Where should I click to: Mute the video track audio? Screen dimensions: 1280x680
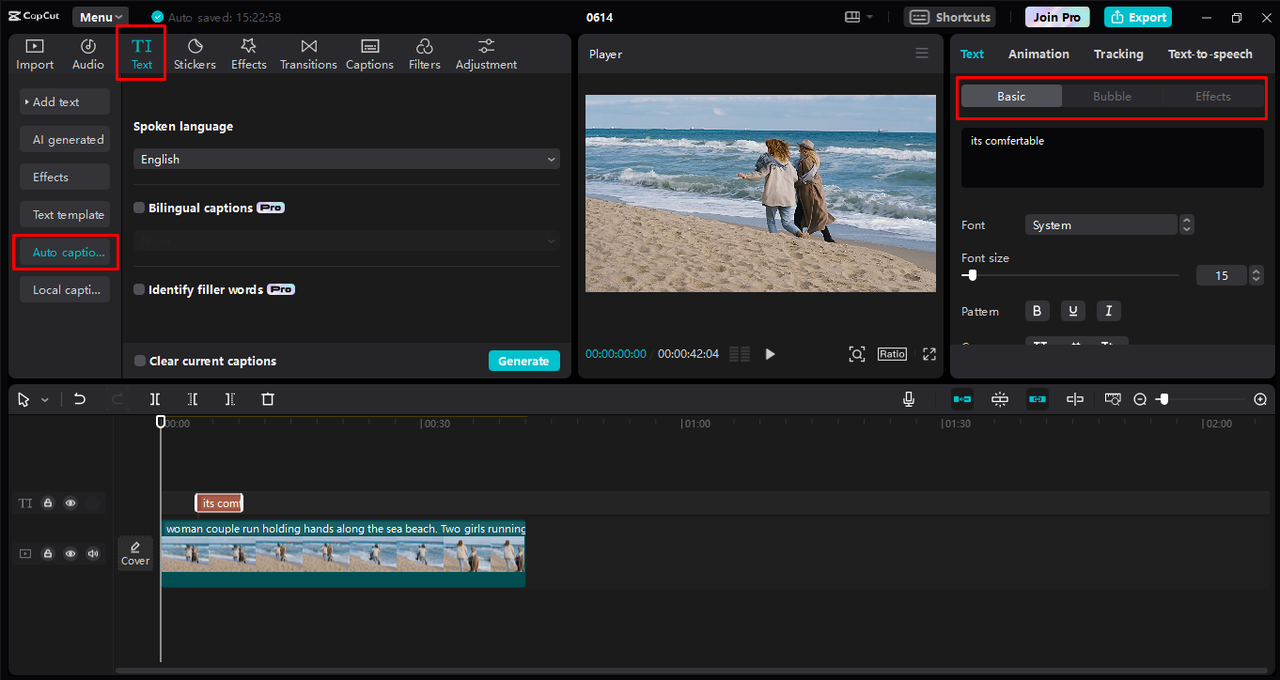click(x=93, y=553)
